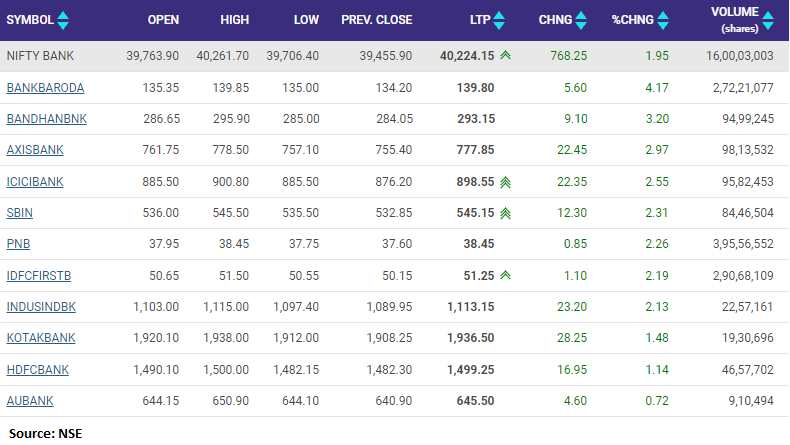The image size is (790, 445).
Task: Go to the PNB stock link
Action: (x=18, y=244)
